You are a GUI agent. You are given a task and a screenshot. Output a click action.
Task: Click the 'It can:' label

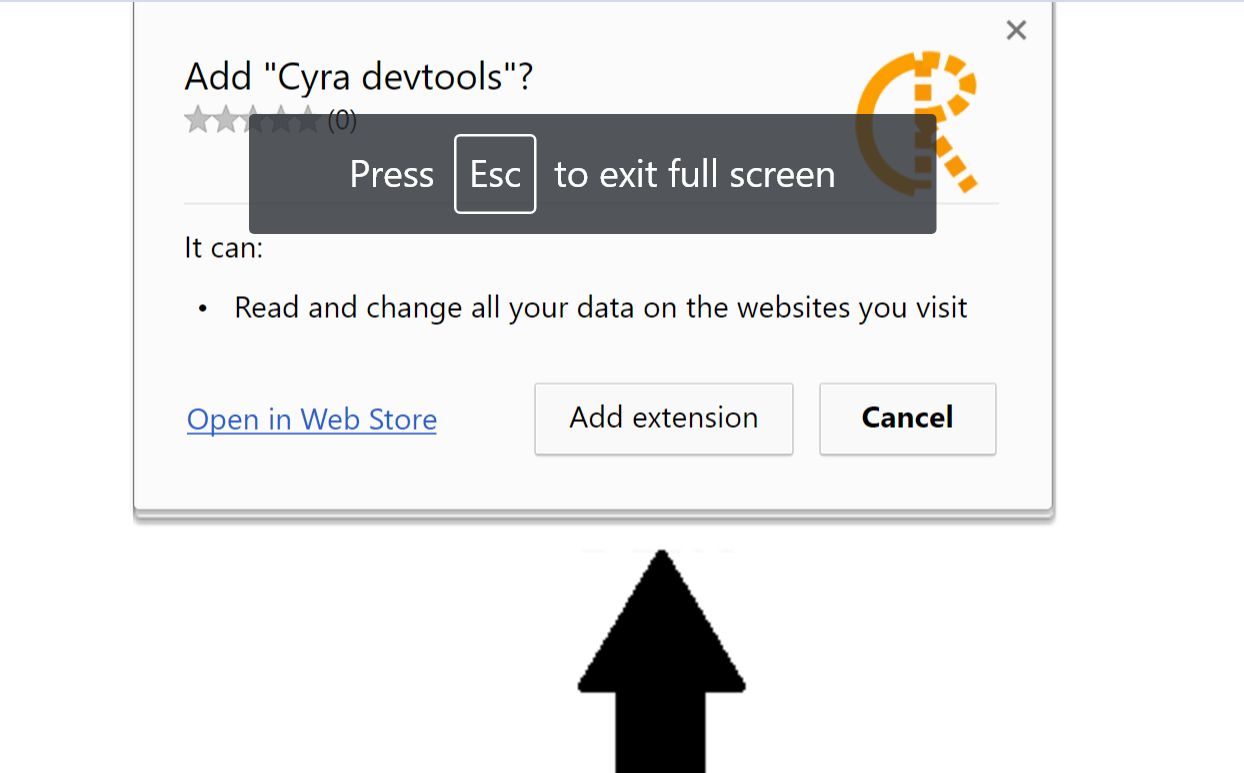223,248
